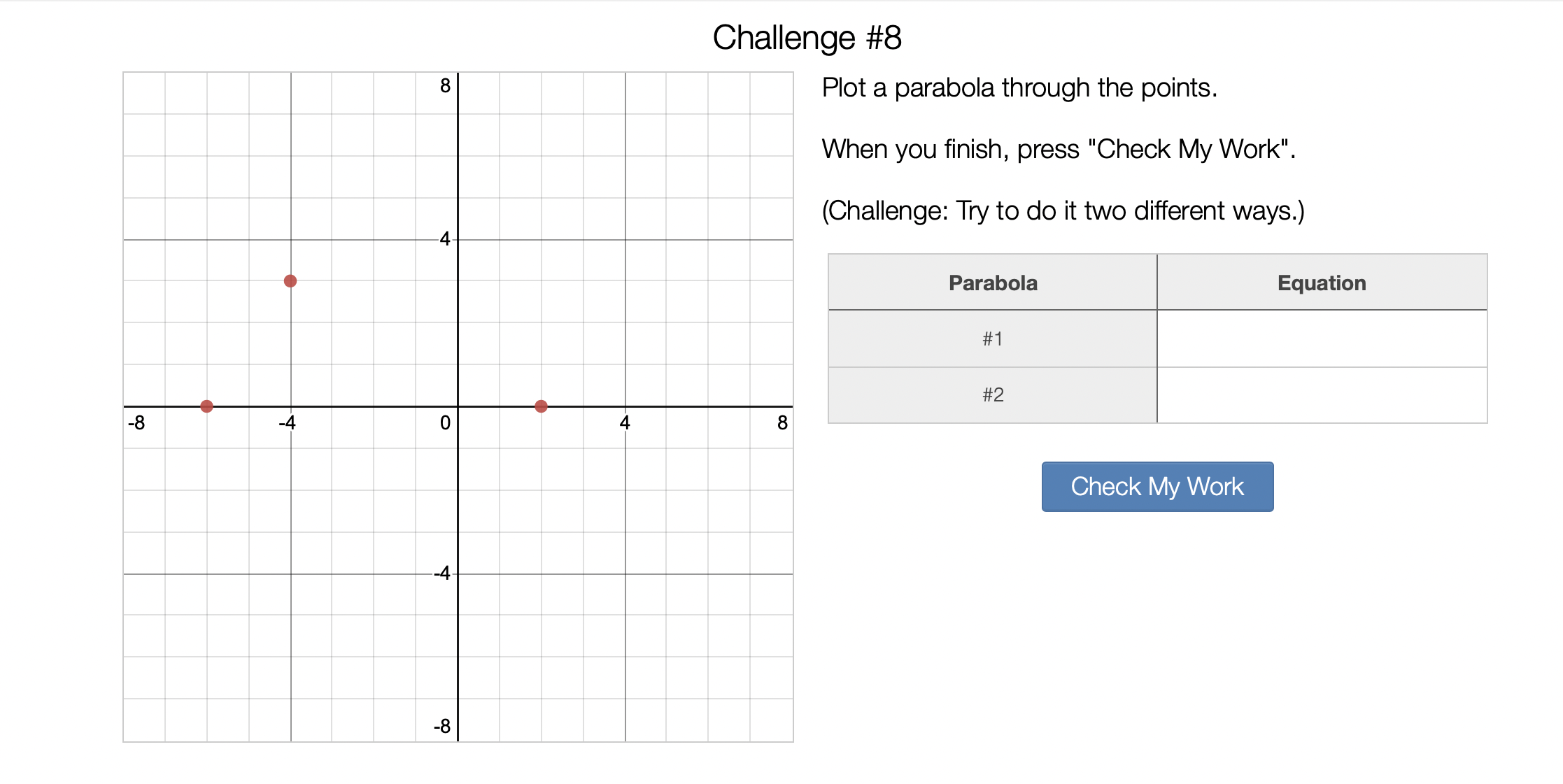This screenshot has height=784, width=1563.
Task: Click the equation field for parabola #1
Action: coord(1322,339)
